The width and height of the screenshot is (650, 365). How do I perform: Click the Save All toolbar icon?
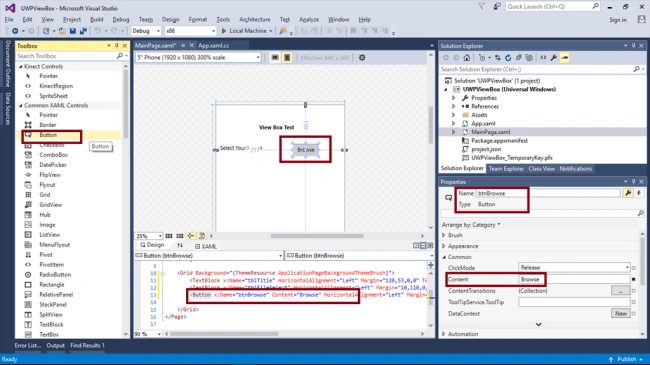click(83, 31)
